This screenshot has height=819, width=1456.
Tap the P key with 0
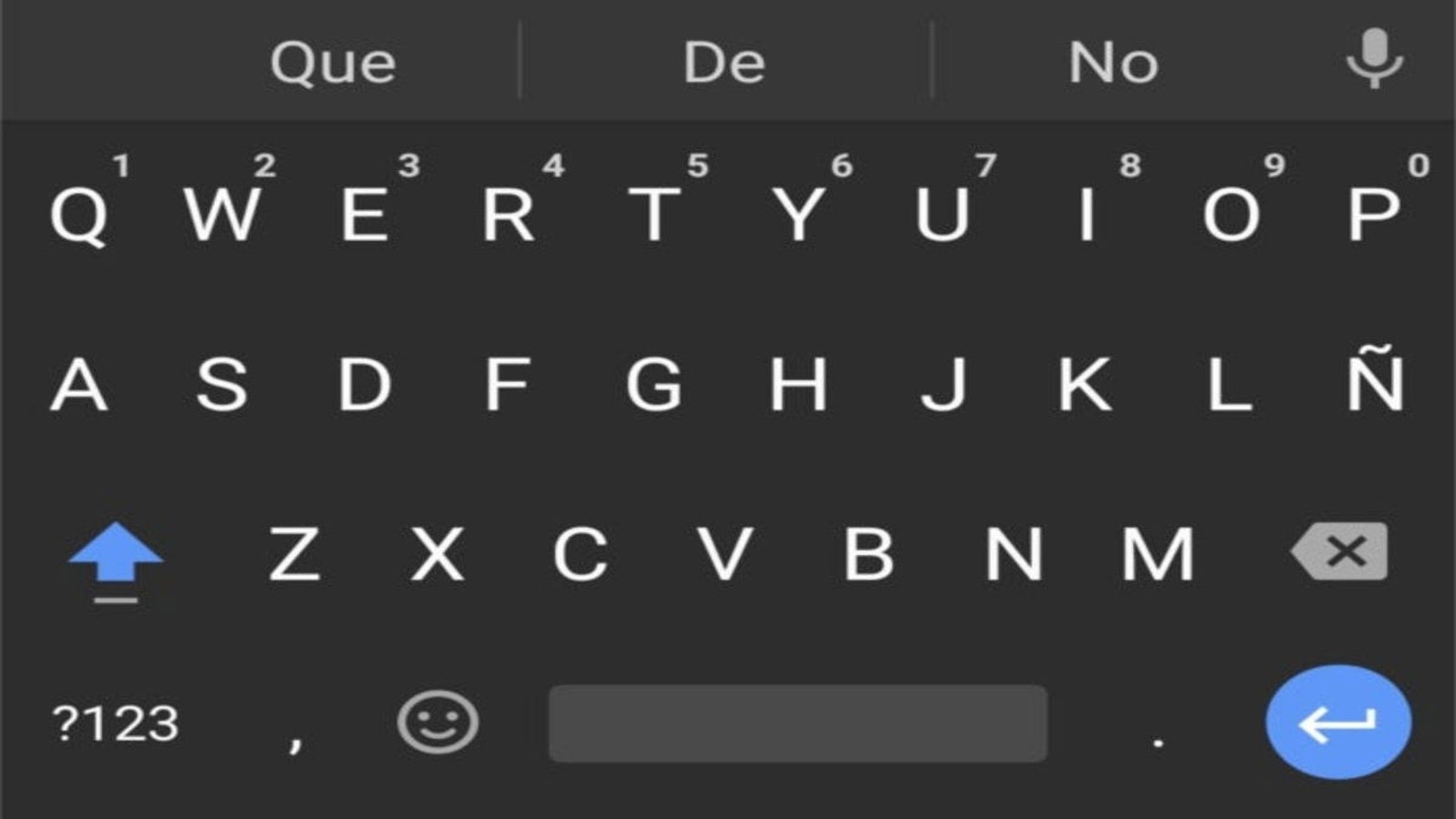(1374, 214)
